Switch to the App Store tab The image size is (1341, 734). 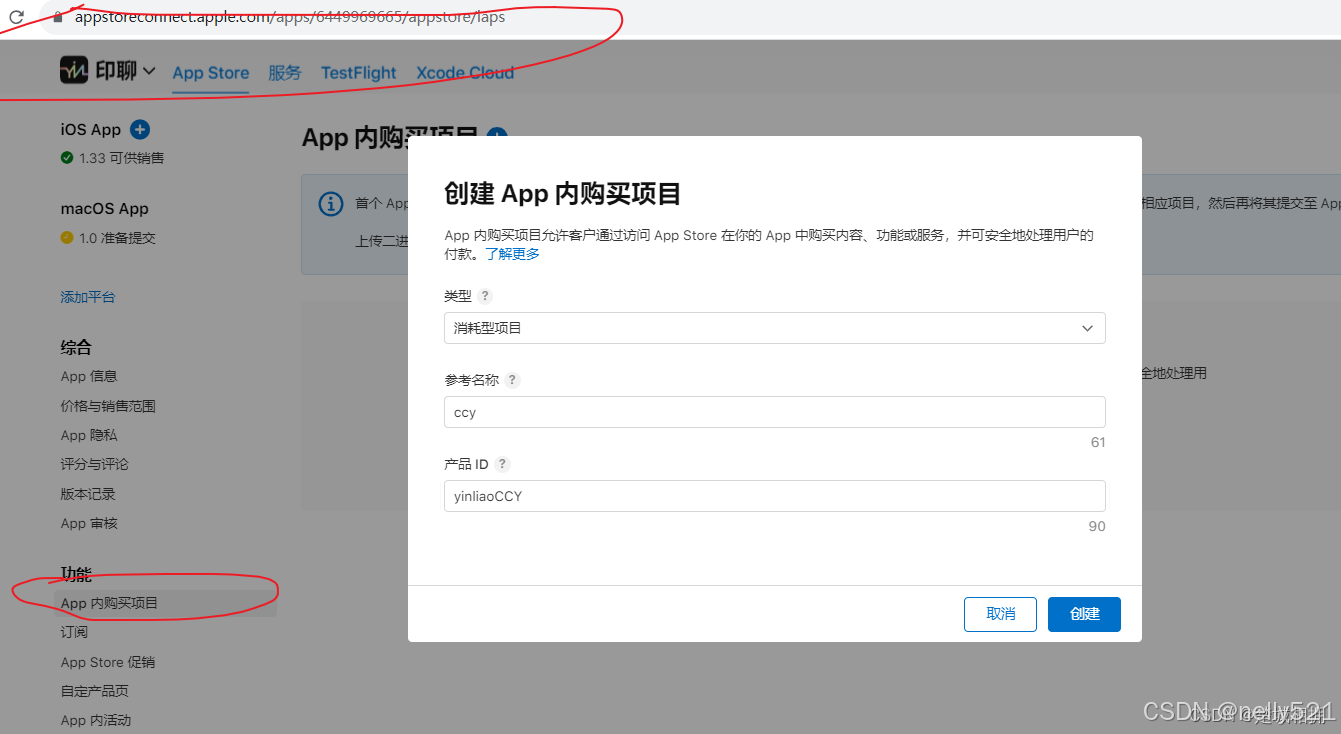point(210,73)
